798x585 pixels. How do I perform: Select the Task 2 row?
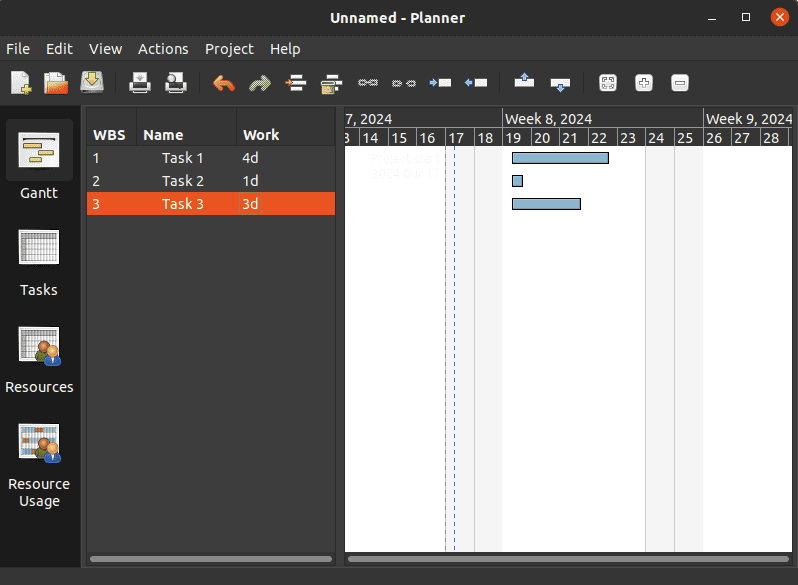[211, 181]
